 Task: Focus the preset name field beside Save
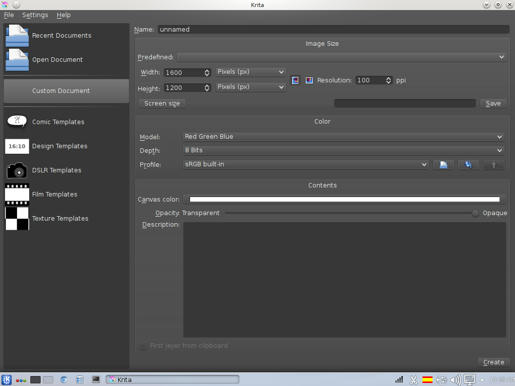pos(405,103)
